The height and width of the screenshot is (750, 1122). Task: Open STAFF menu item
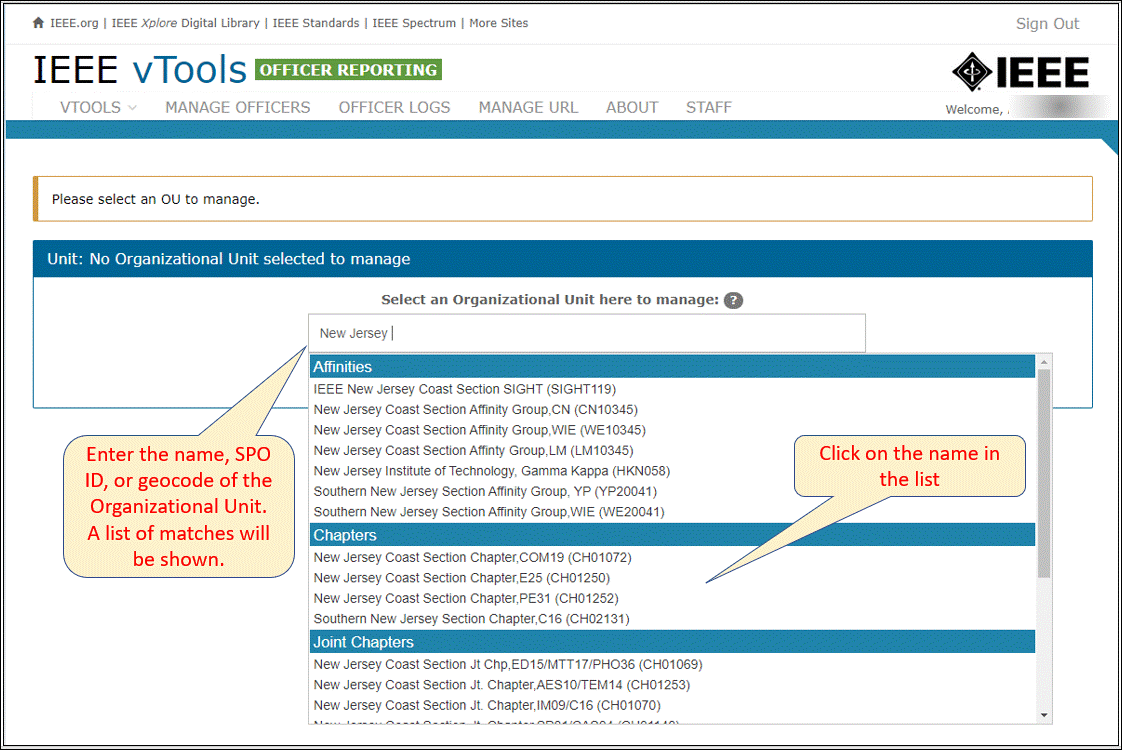tap(708, 107)
